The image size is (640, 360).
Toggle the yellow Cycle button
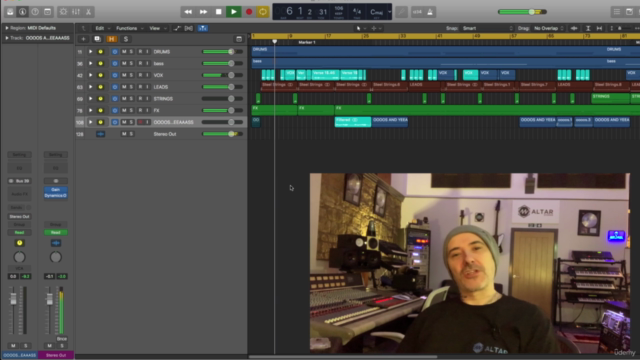tap(263, 12)
